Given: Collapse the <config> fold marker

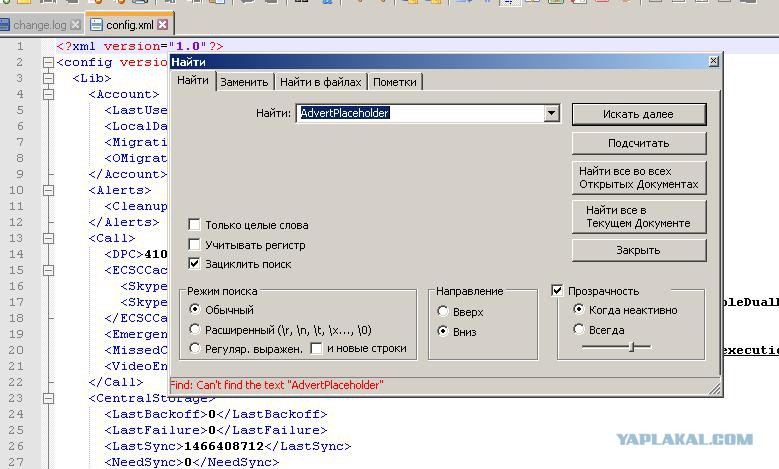Looking at the screenshot, I should coord(48,63).
